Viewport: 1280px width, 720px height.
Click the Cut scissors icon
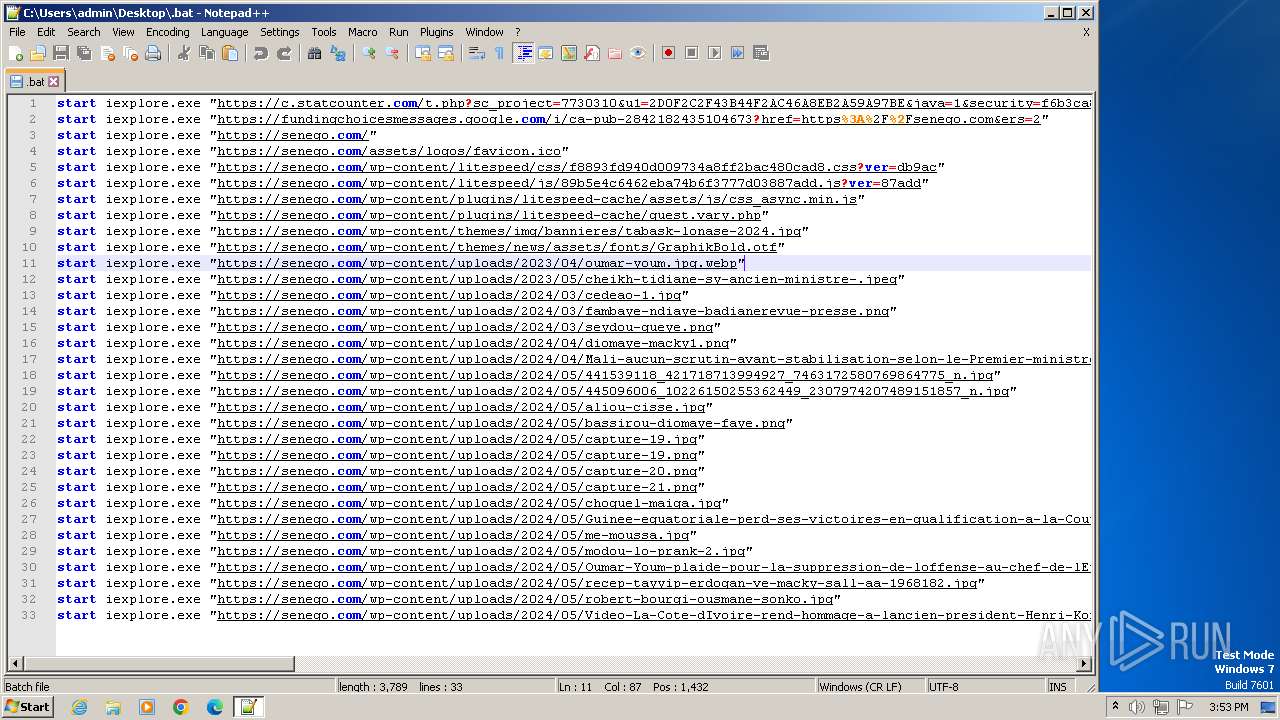tap(184, 53)
